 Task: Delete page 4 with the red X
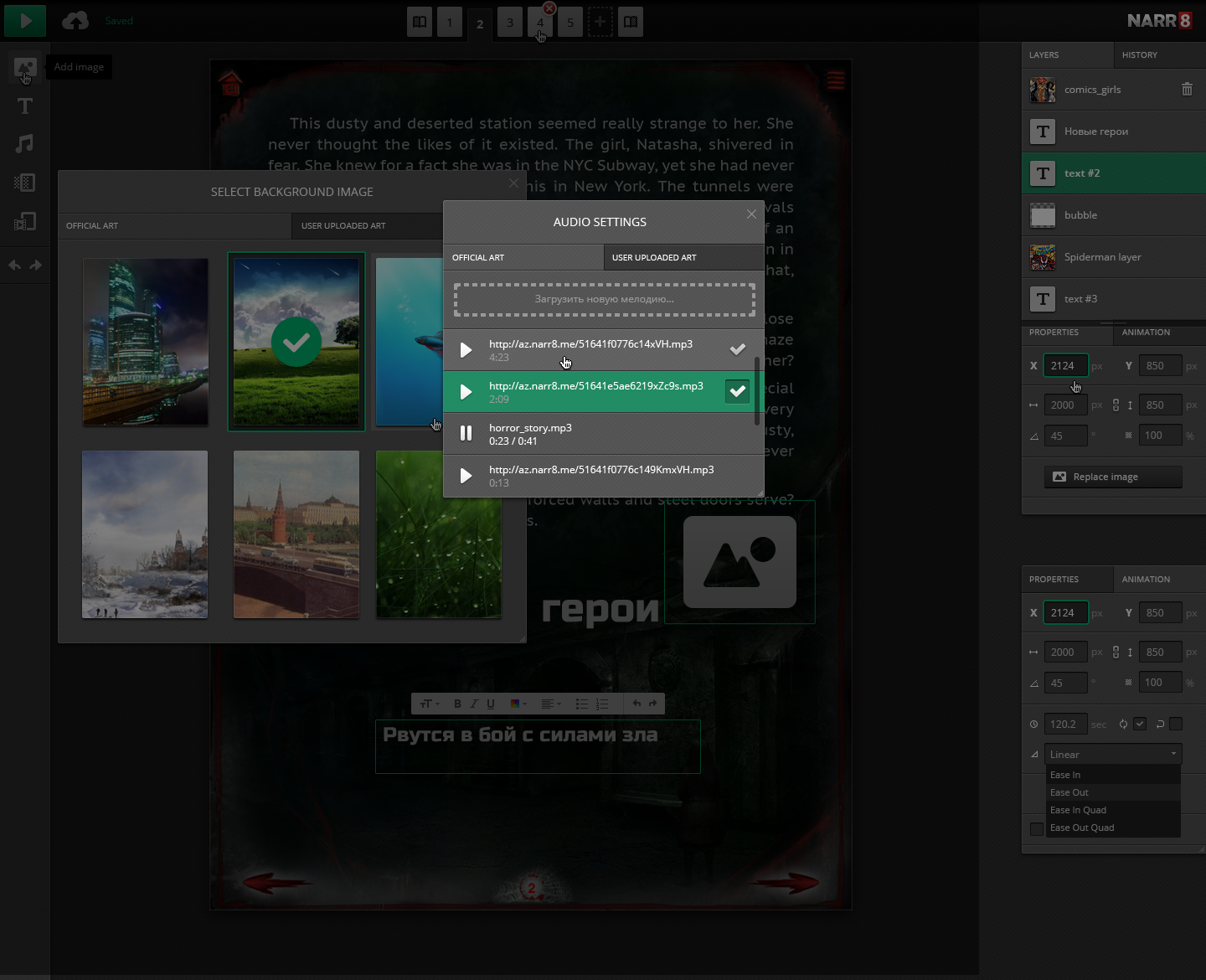point(549,8)
